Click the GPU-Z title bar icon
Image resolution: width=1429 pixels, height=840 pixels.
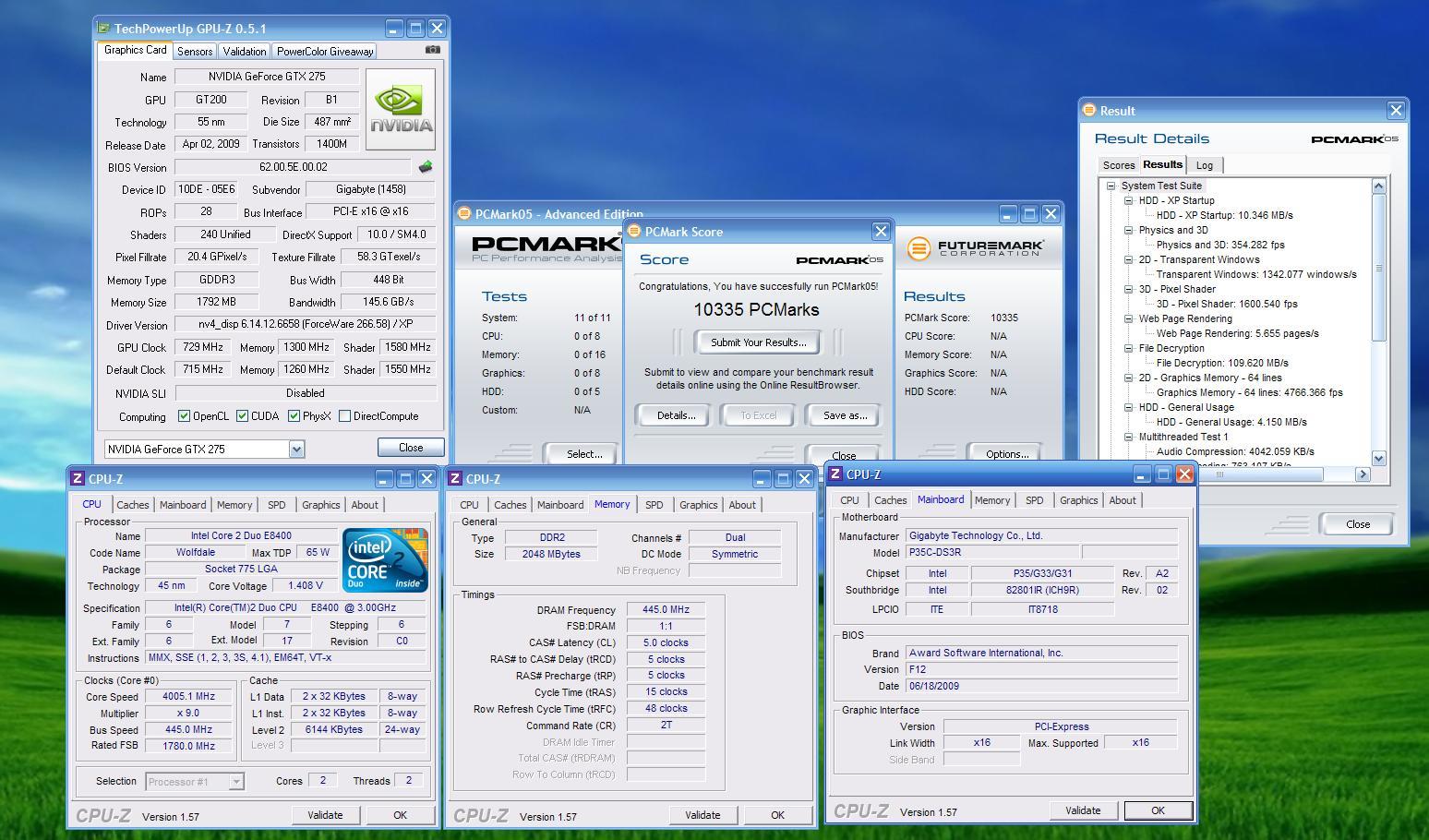tap(103, 29)
